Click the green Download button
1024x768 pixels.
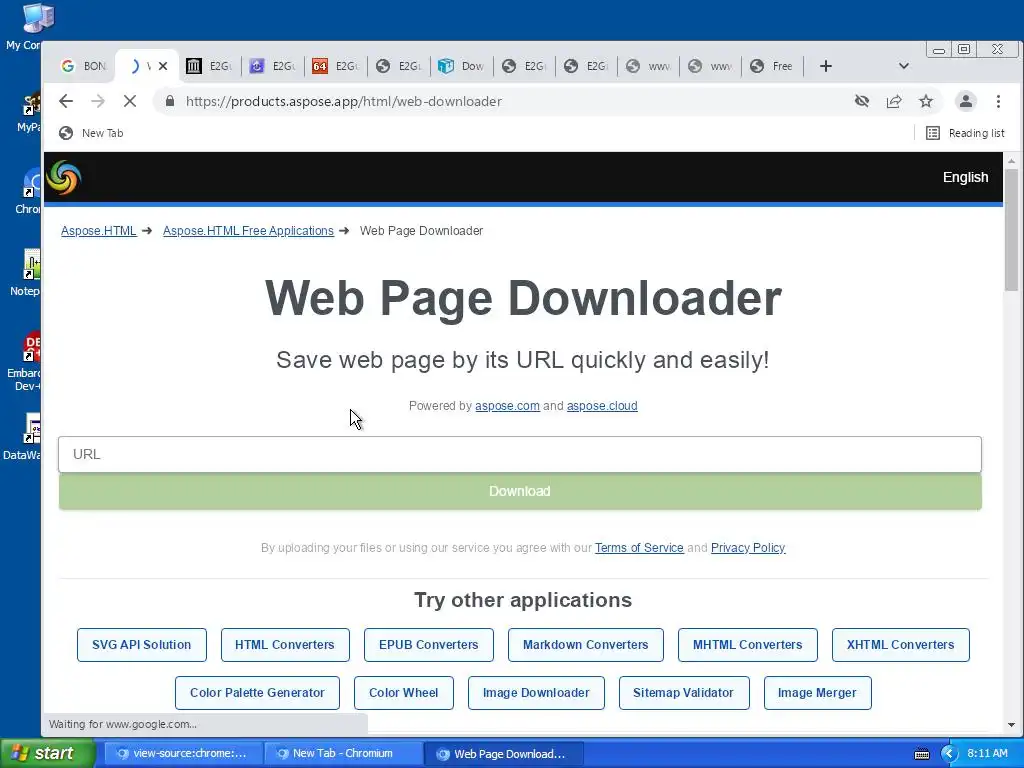point(520,491)
